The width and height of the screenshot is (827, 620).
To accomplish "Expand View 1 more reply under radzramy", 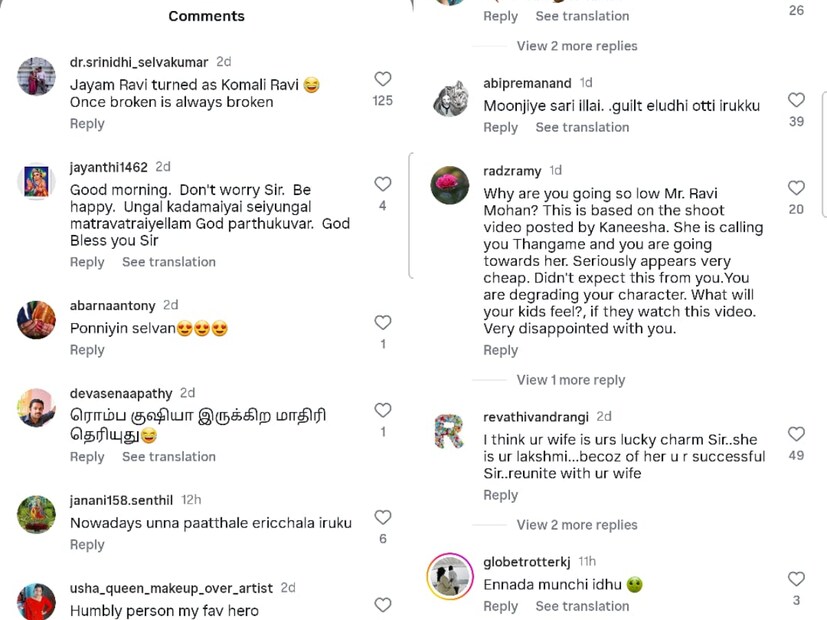I will tap(570, 380).
